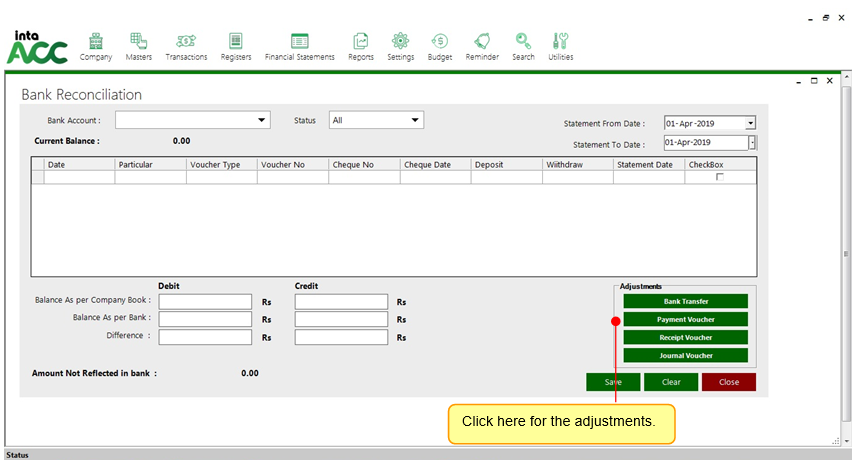The height and width of the screenshot is (469, 852).
Task: Click the Debit Balance As per Bank field
Action: [x=205, y=319]
